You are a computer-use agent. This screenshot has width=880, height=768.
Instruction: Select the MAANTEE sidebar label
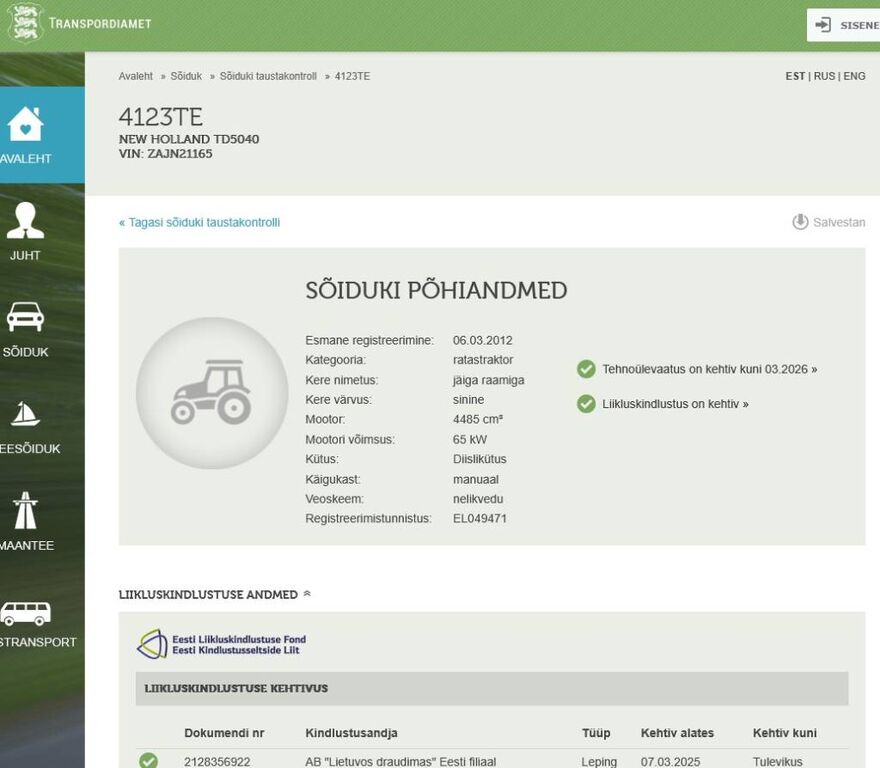tap(26, 545)
